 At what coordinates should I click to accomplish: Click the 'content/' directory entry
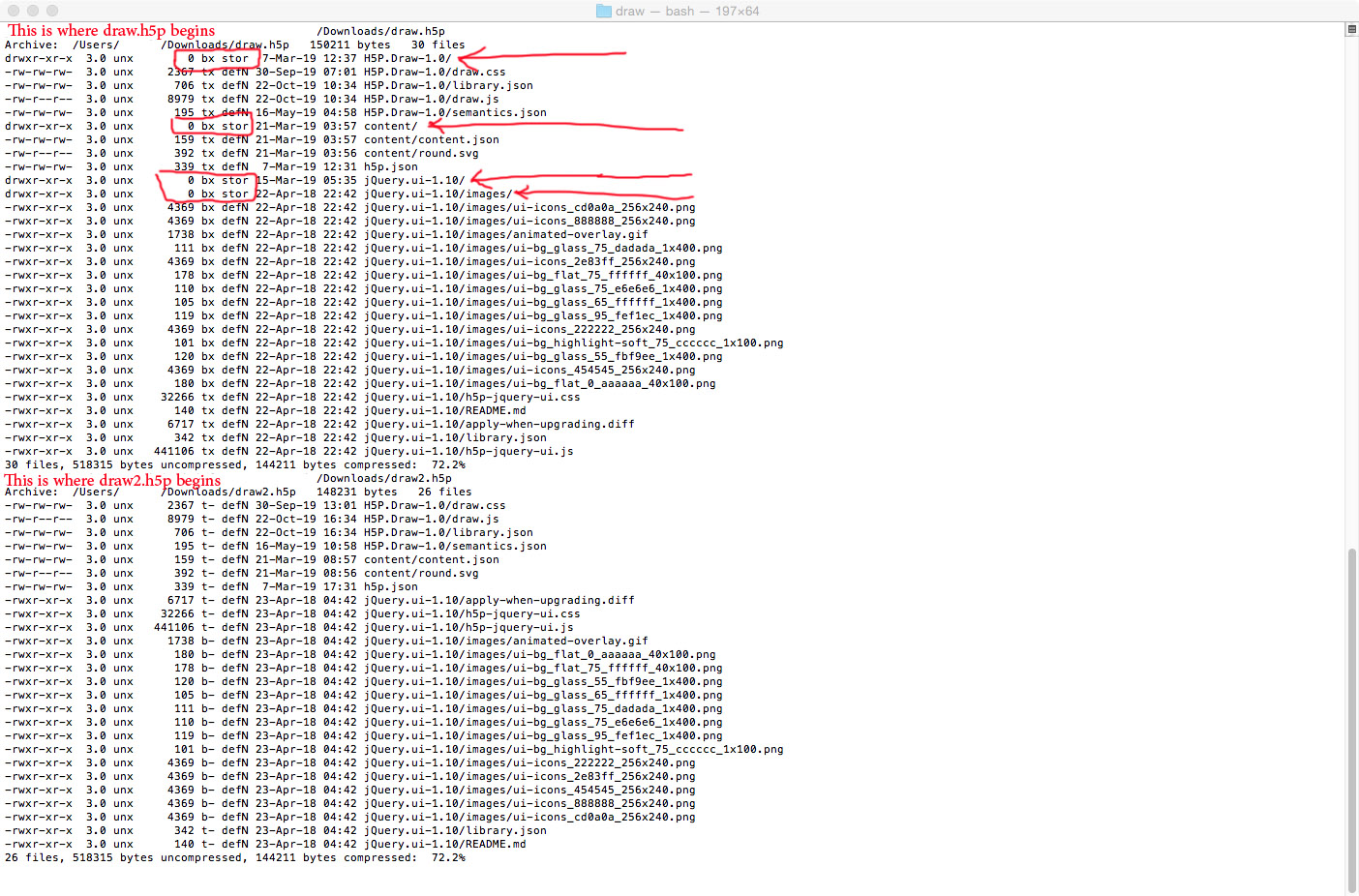click(391, 126)
